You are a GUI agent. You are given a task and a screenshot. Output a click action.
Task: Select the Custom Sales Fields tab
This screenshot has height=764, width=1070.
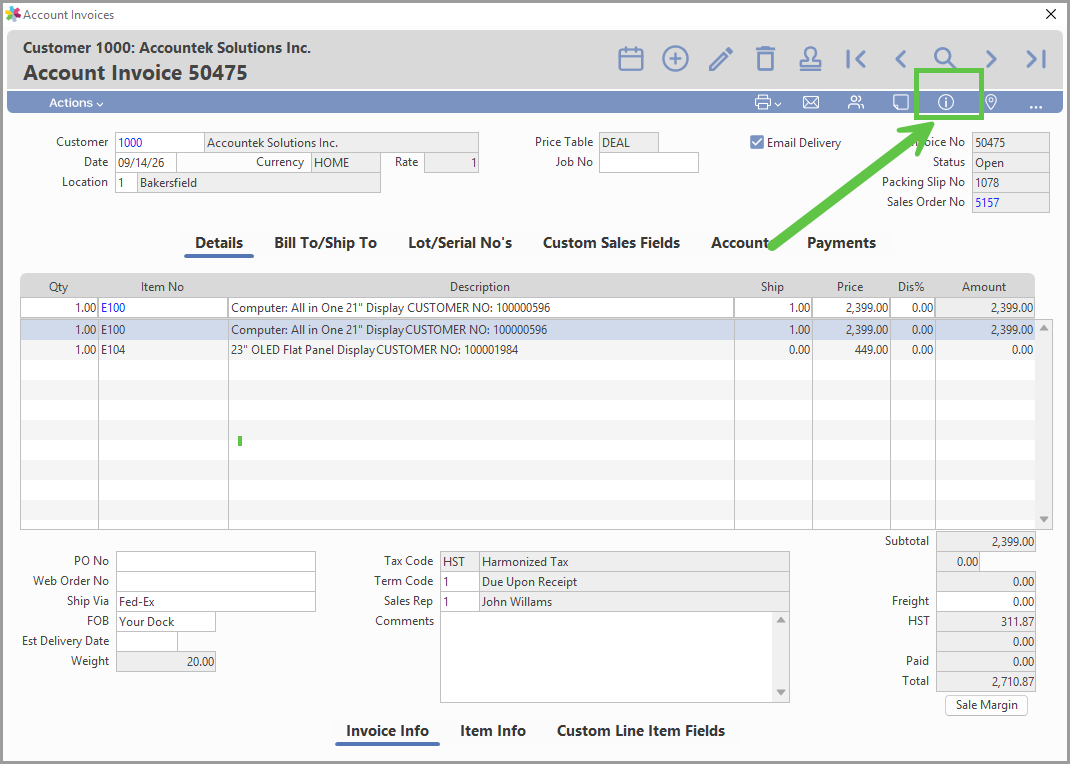tap(611, 243)
